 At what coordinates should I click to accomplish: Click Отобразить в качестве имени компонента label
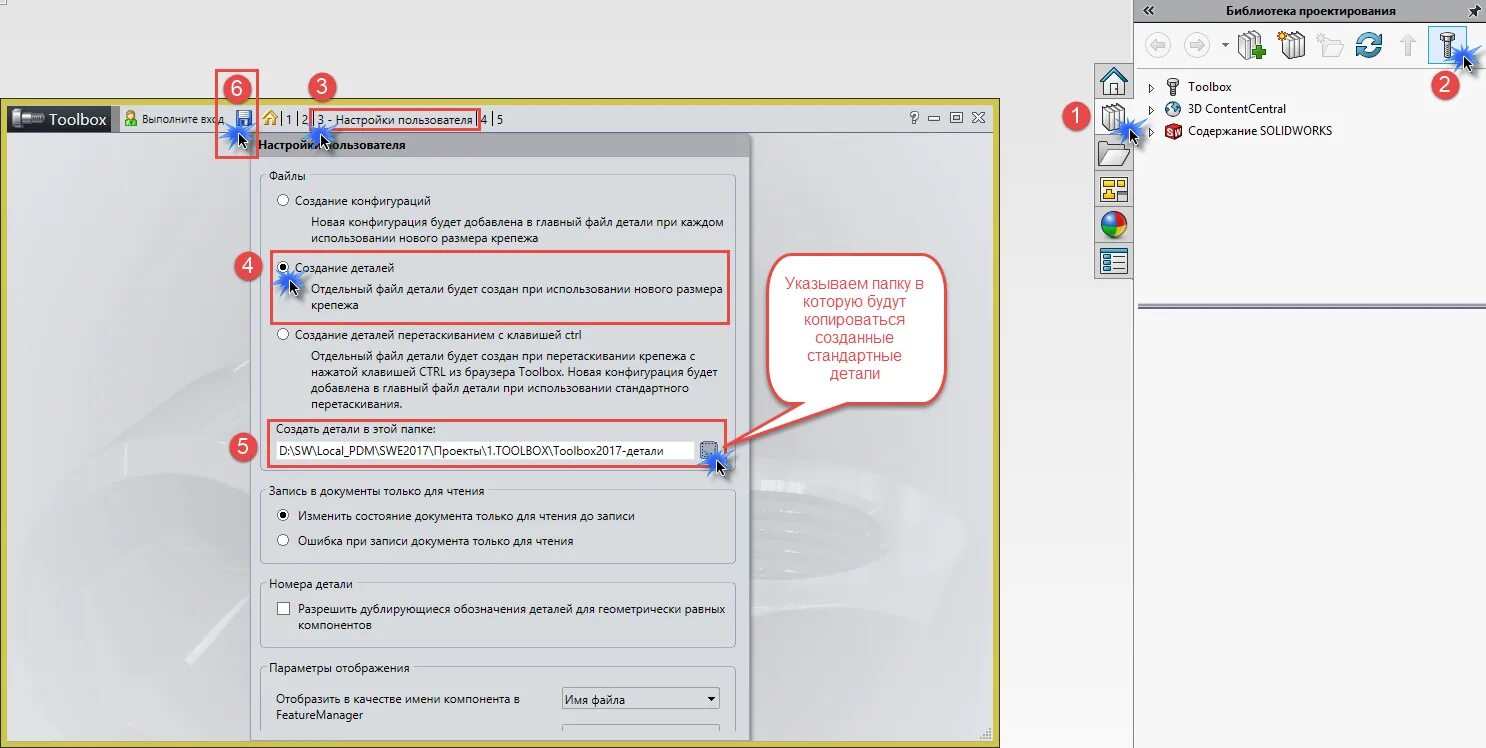(x=397, y=707)
